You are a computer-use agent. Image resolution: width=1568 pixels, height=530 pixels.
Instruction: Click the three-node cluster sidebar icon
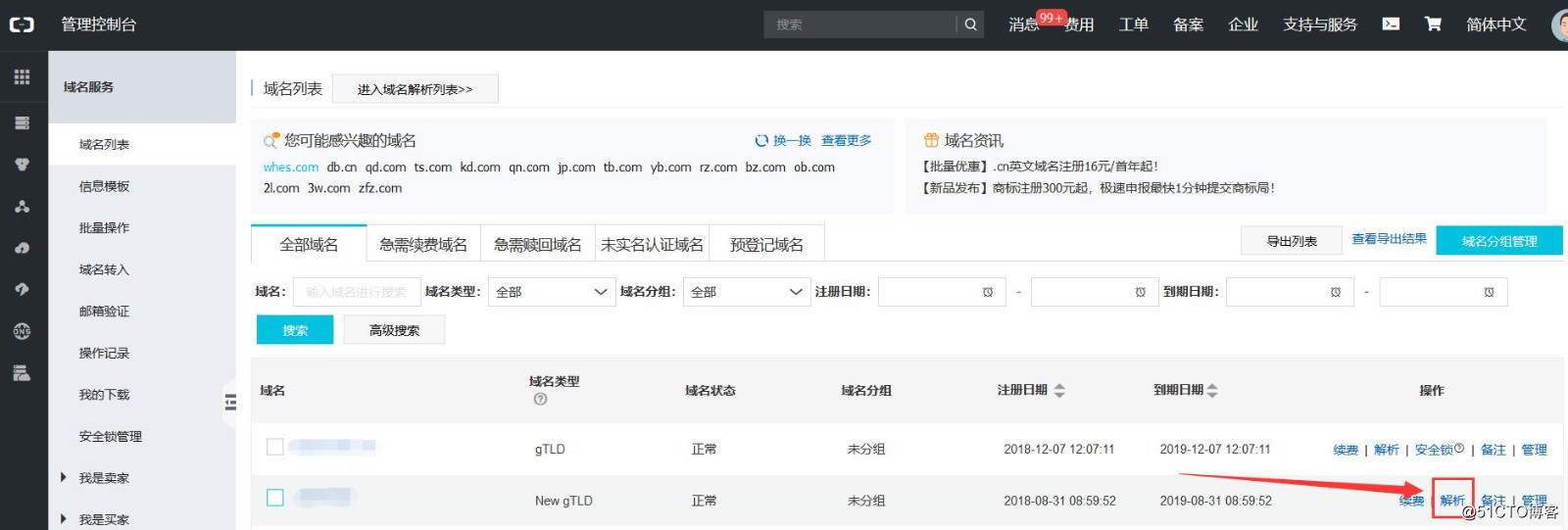point(22,206)
